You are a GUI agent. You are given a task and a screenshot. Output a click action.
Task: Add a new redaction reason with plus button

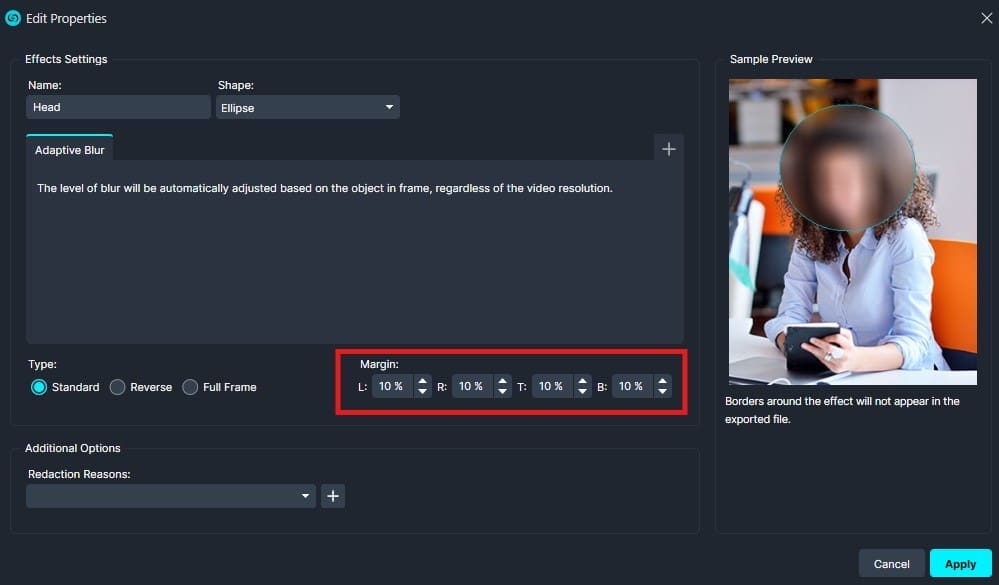[x=333, y=496]
